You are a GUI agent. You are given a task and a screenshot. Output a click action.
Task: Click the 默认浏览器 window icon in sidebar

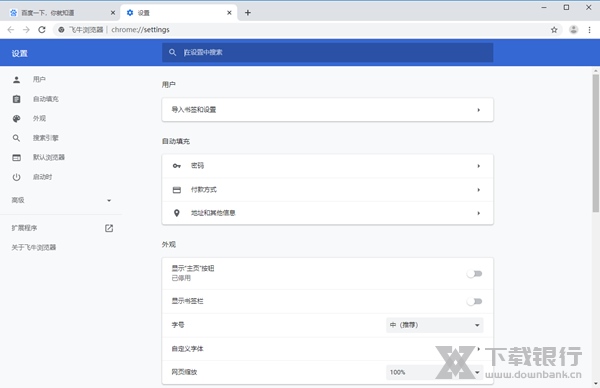16,157
